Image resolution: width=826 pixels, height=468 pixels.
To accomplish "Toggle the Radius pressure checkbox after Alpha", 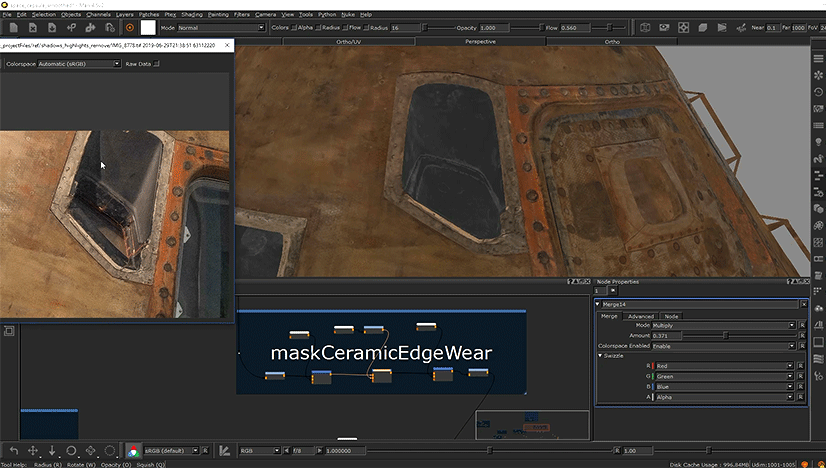I will point(318,27).
